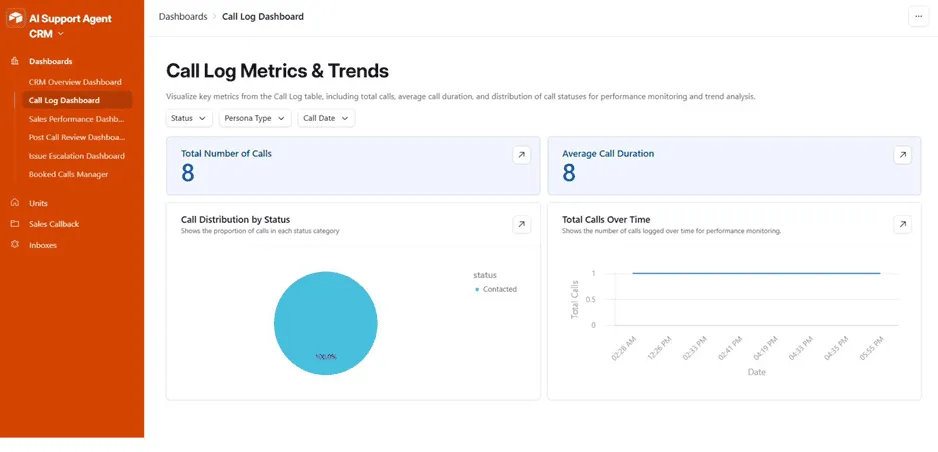Click the 05:55 PM axis label
This screenshot has width=938, height=452.
[872, 347]
